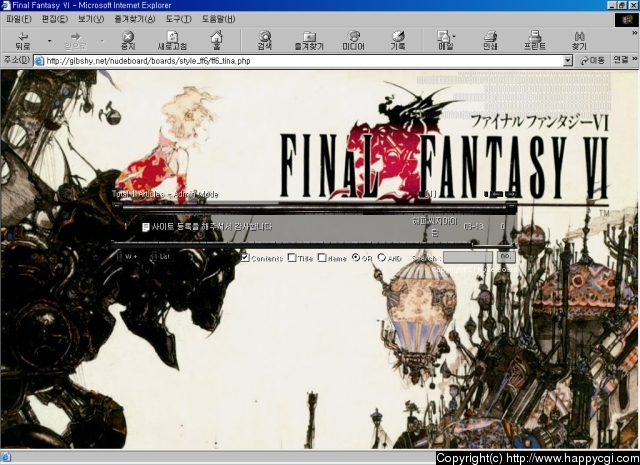Open the 즐겨찾기 favorites toolbar button
Image resolution: width=640 pixels, height=465 pixels.
click(309, 41)
